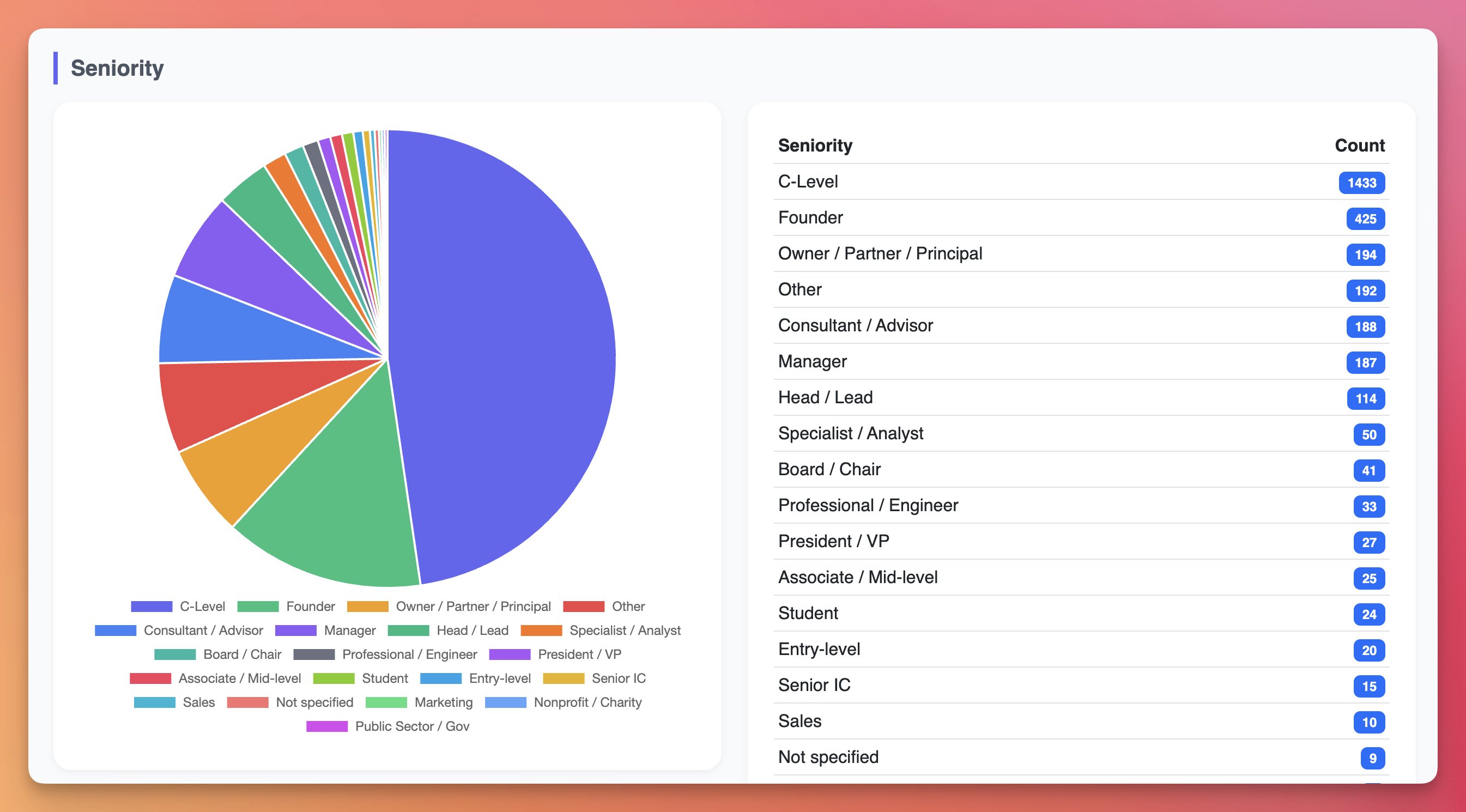Click the Manager count badge showing 187
This screenshot has width=1466, height=812.
point(1366,363)
